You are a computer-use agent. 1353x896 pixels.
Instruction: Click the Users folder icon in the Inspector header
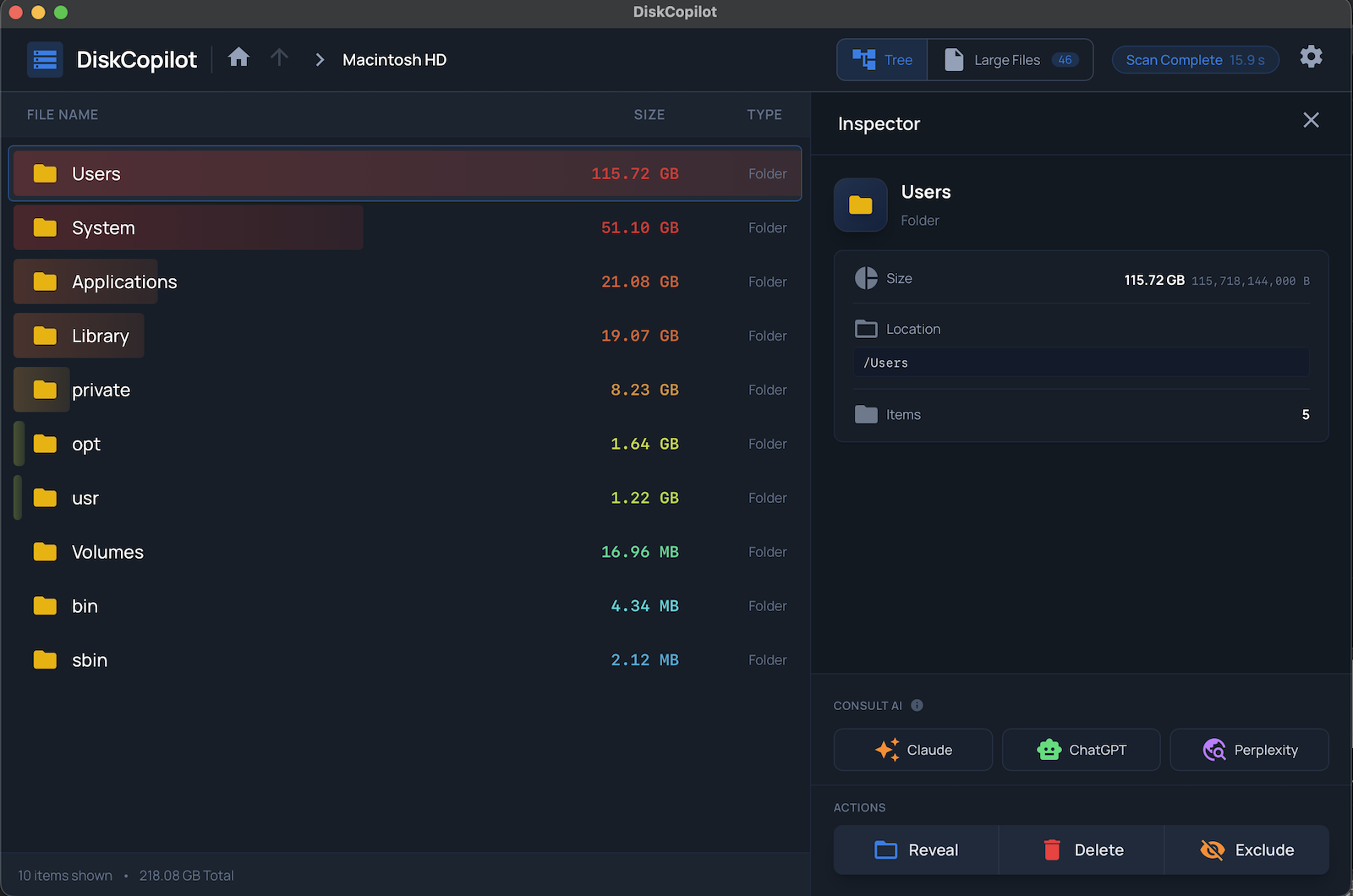(x=860, y=205)
